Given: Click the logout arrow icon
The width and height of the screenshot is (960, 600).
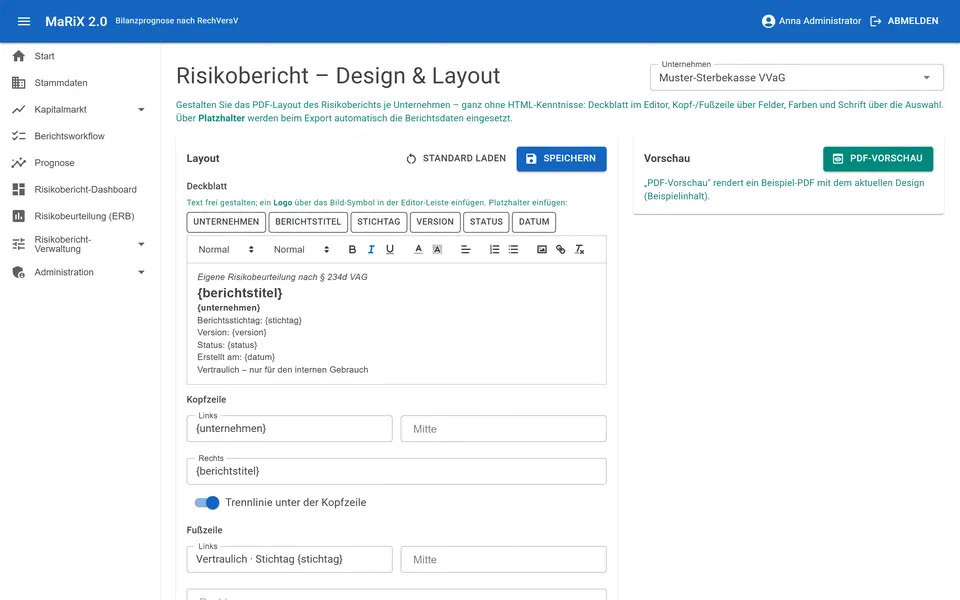Looking at the screenshot, I should [876, 21].
